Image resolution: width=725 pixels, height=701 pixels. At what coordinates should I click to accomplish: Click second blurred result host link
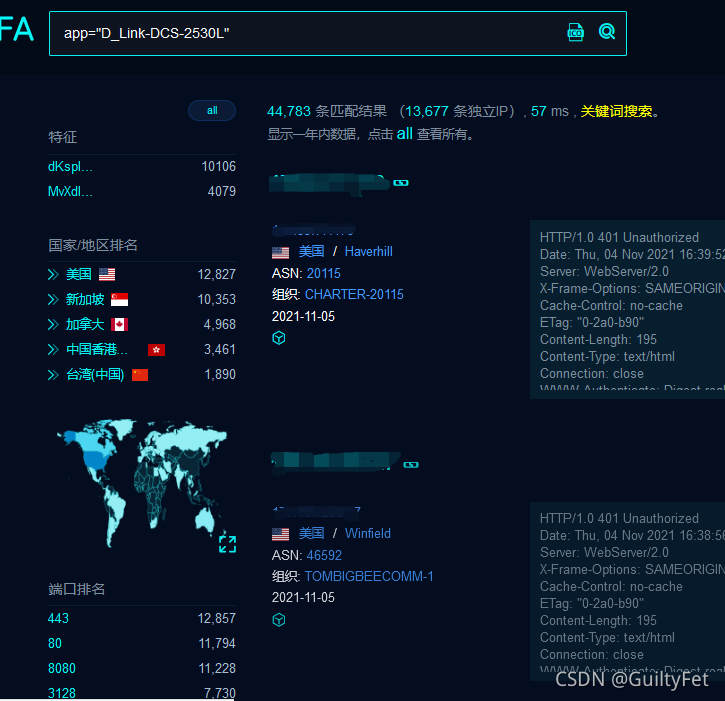[335, 463]
